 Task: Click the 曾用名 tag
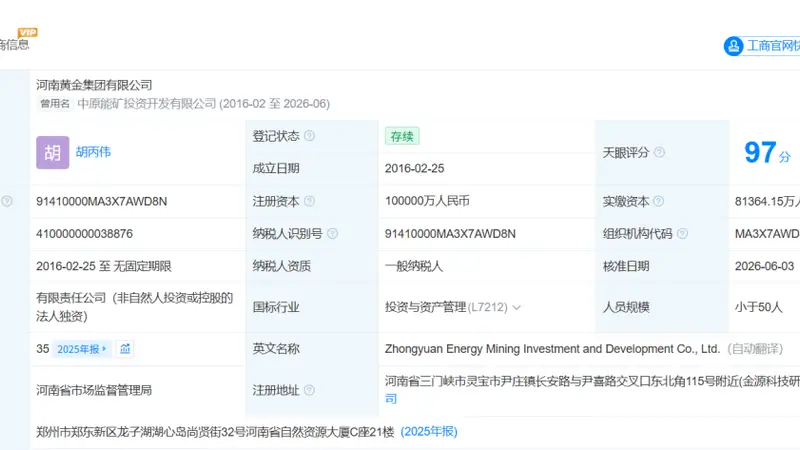pos(55,104)
